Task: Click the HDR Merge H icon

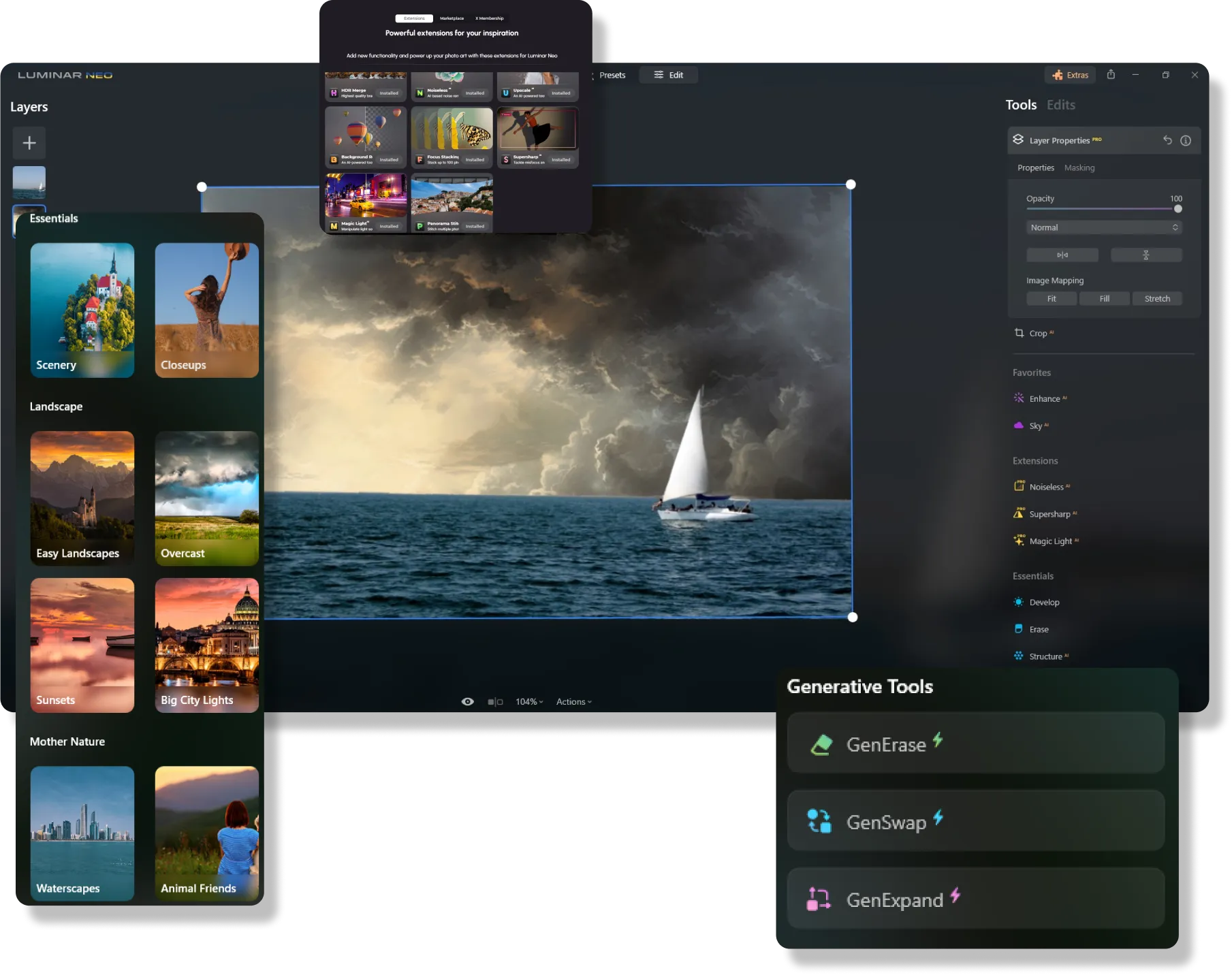Action: [334, 93]
